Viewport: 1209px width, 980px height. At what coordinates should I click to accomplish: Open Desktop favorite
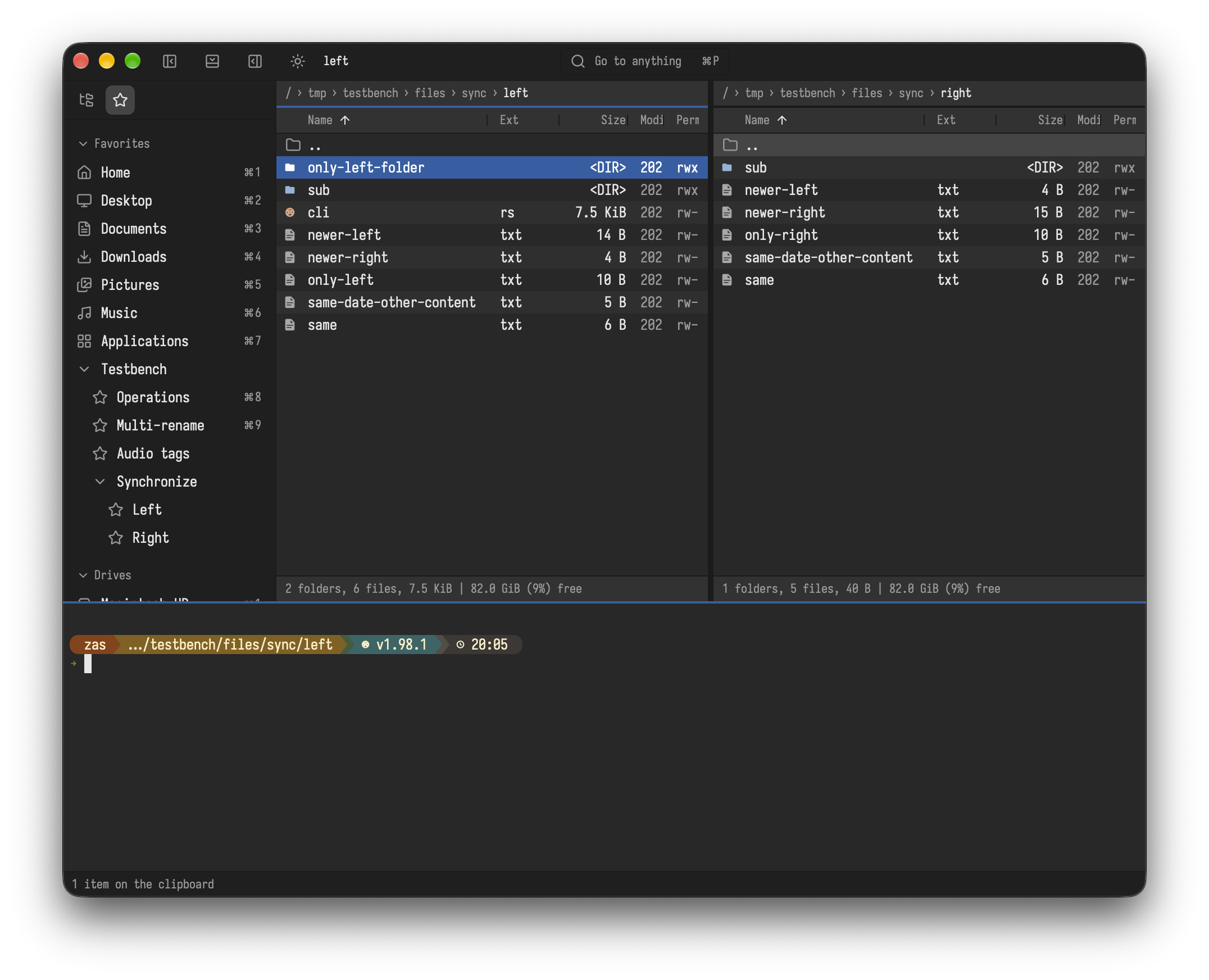(169, 201)
